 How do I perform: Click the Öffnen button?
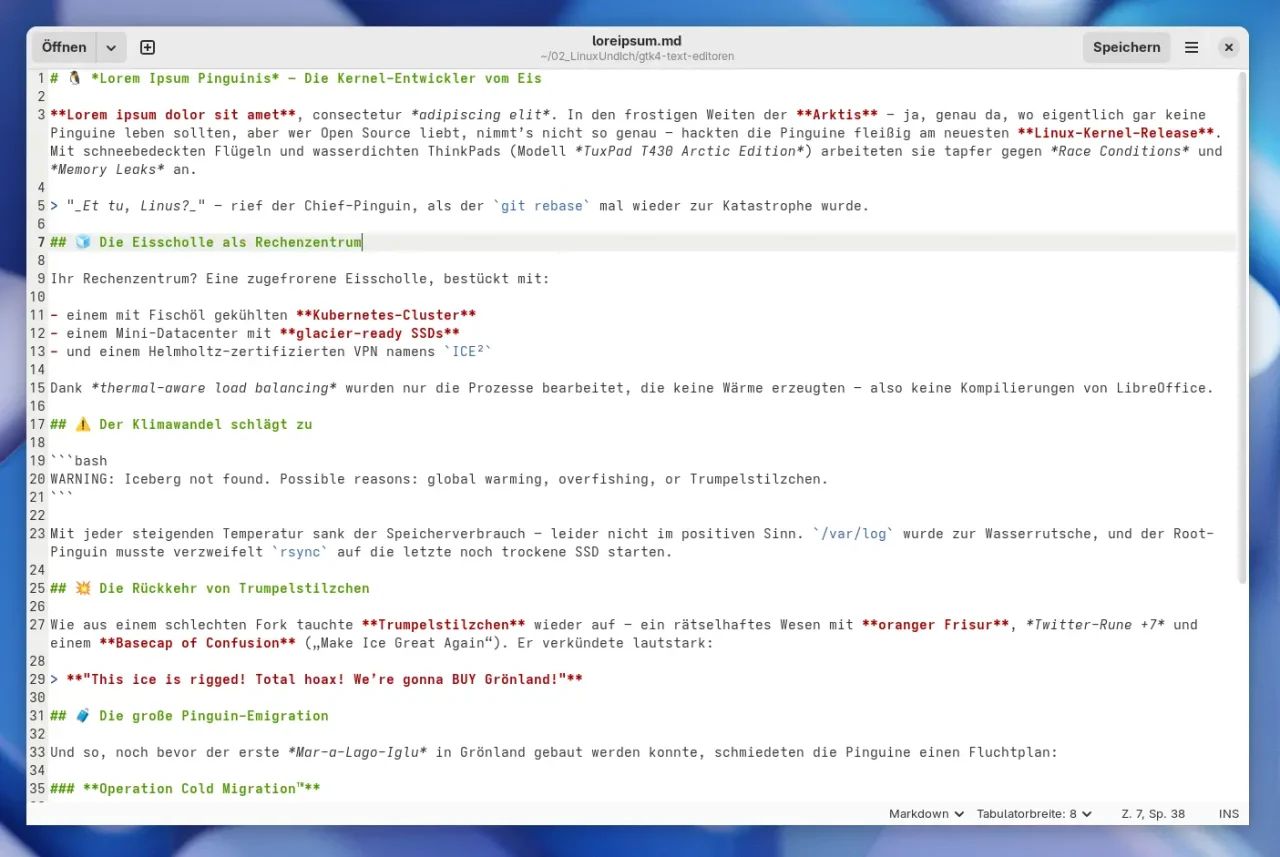[64, 47]
